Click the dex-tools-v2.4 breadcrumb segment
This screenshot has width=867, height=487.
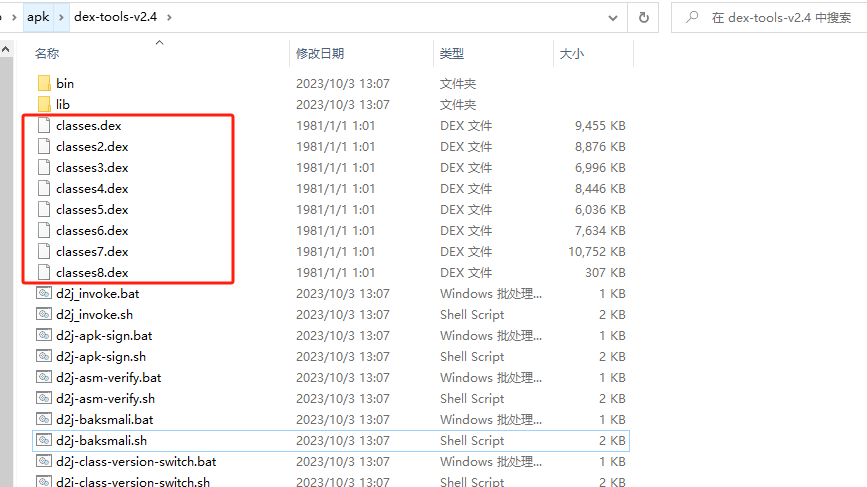116,17
